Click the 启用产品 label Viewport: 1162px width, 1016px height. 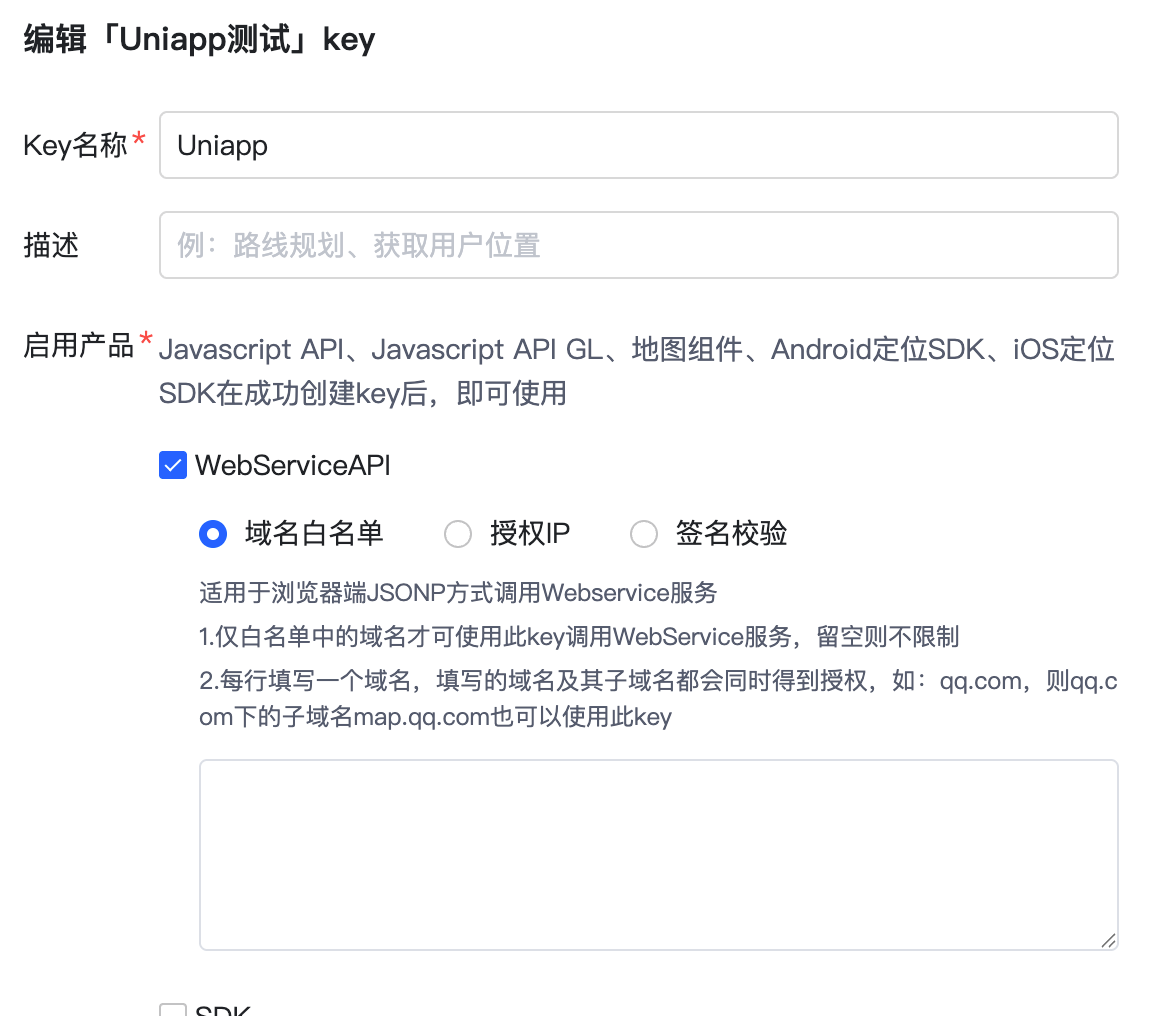point(79,346)
